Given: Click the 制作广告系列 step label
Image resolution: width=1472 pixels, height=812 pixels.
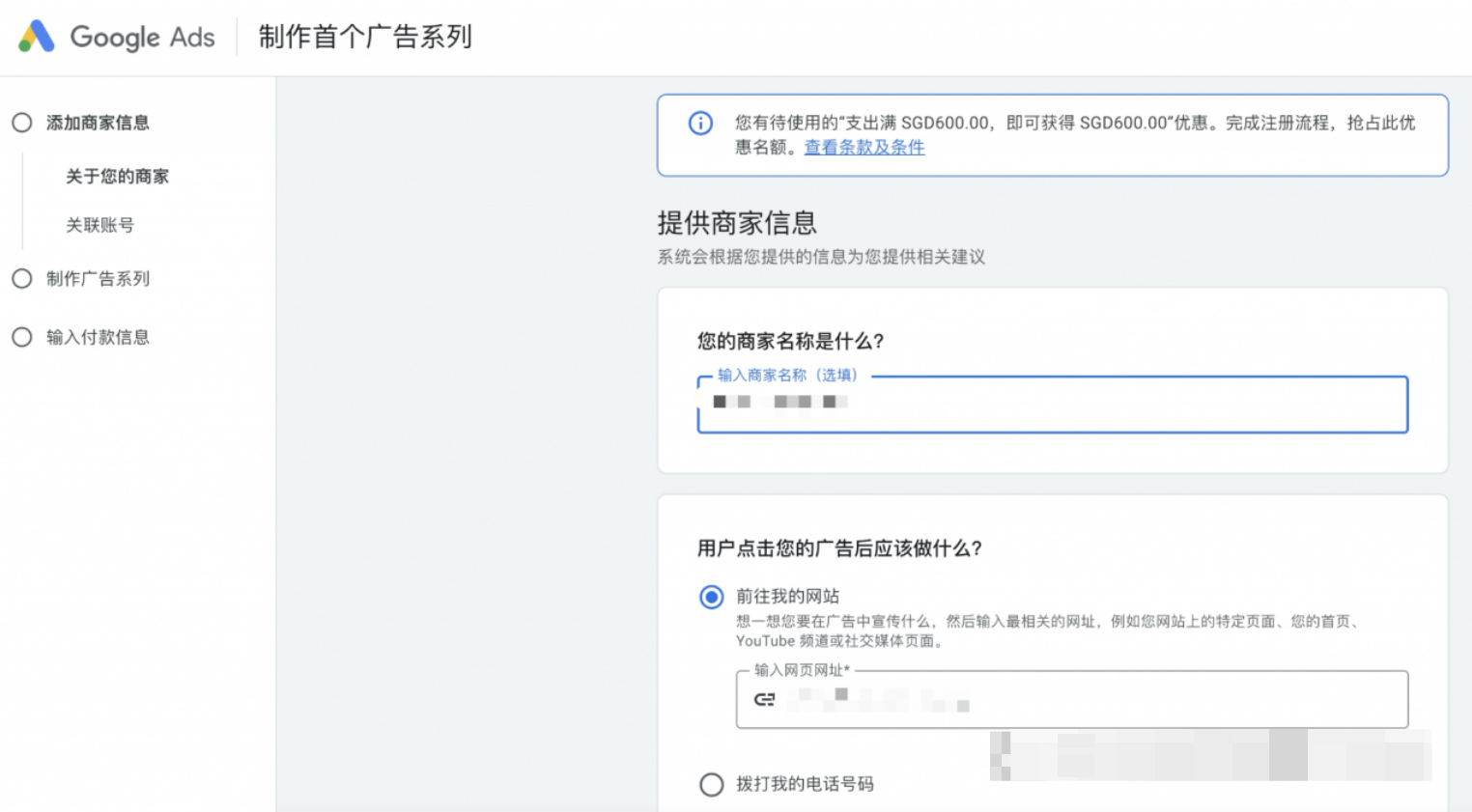Looking at the screenshot, I should 98,278.
